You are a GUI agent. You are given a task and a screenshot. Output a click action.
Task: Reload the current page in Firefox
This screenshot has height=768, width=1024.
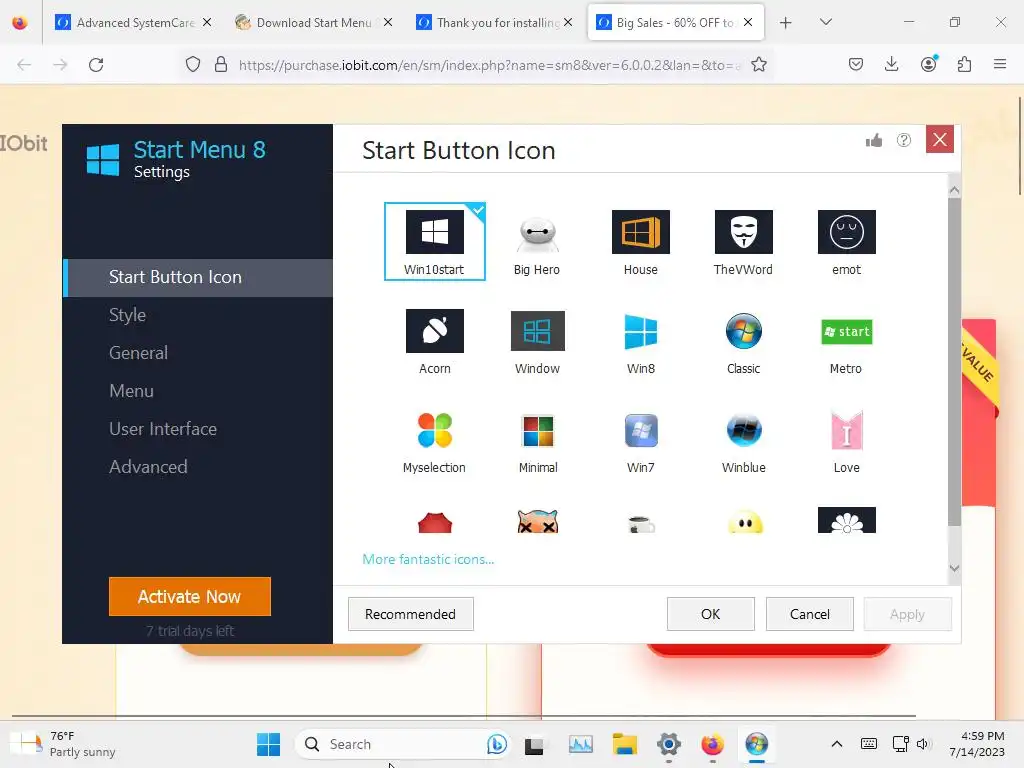(96, 65)
